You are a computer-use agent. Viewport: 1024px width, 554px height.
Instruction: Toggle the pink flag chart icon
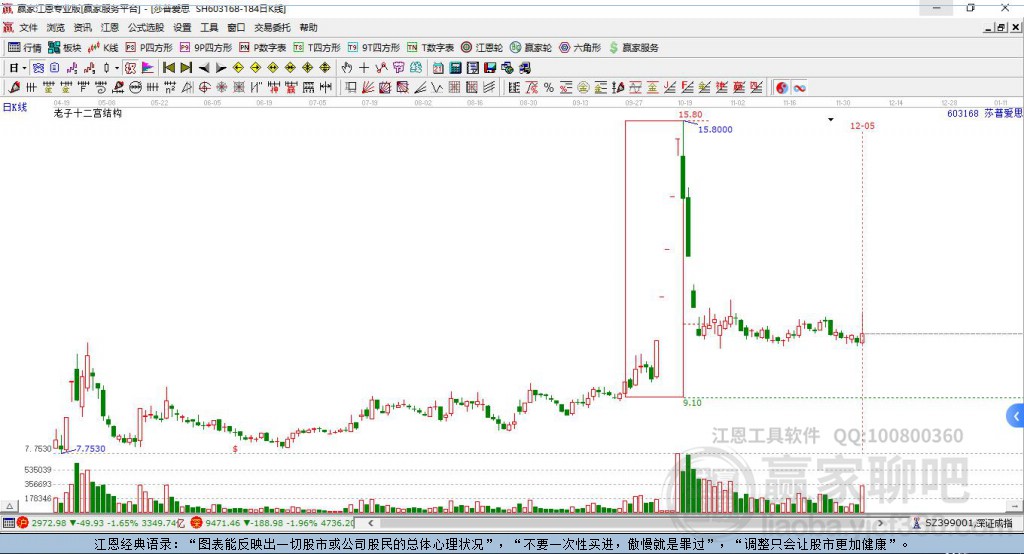point(148,68)
